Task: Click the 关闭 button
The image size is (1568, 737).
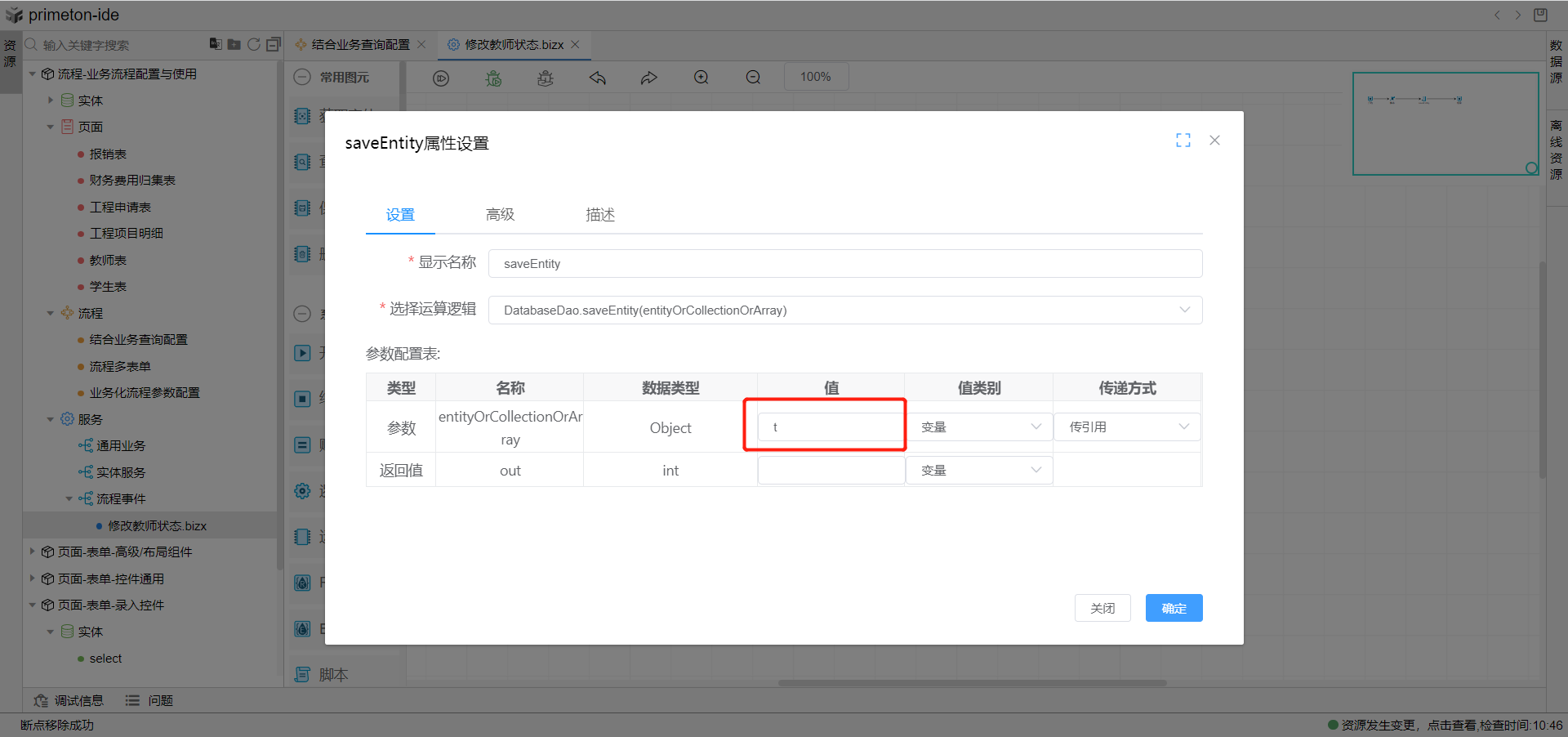Action: pyautogui.click(x=1102, y=609)
